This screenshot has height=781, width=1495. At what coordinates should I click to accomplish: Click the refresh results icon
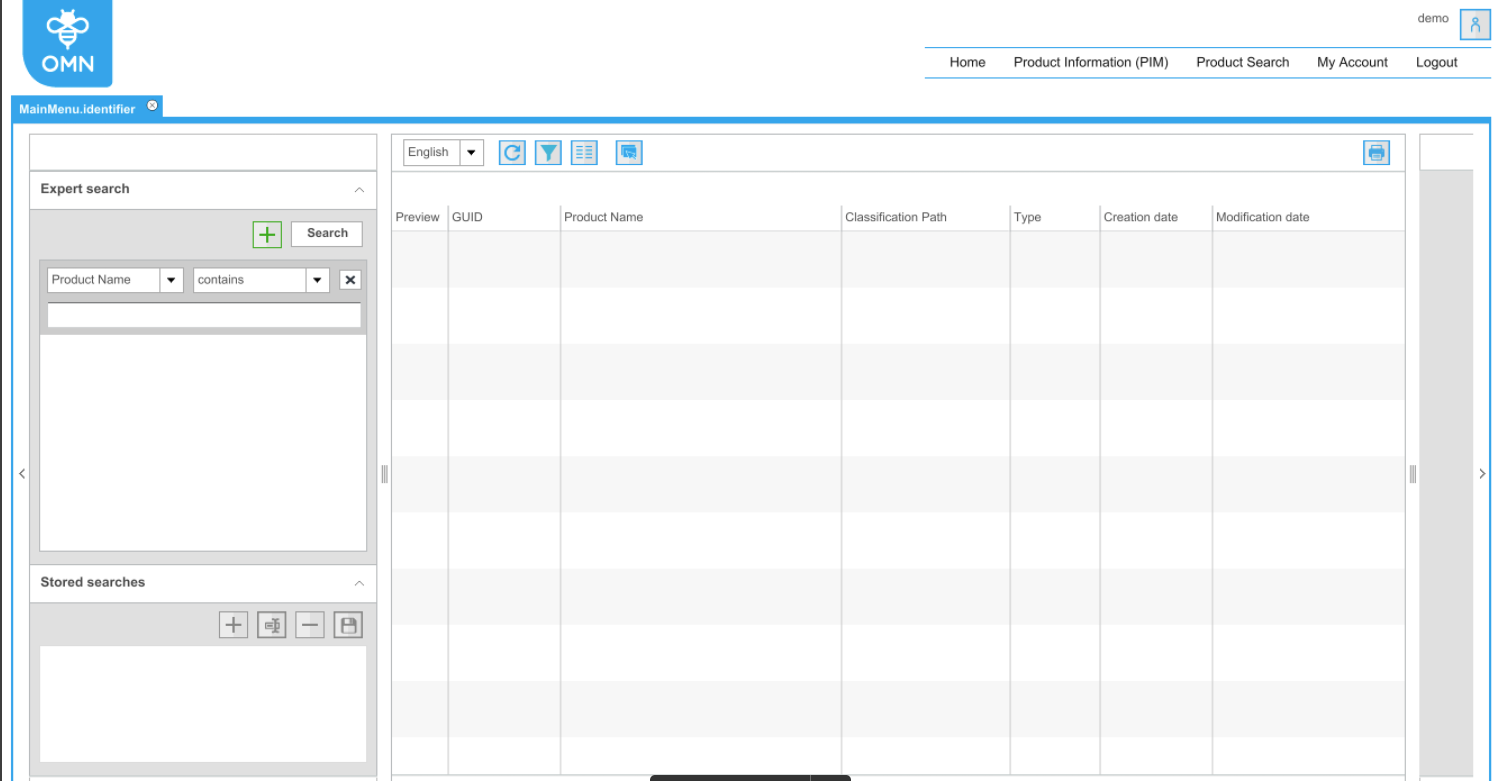511,152
